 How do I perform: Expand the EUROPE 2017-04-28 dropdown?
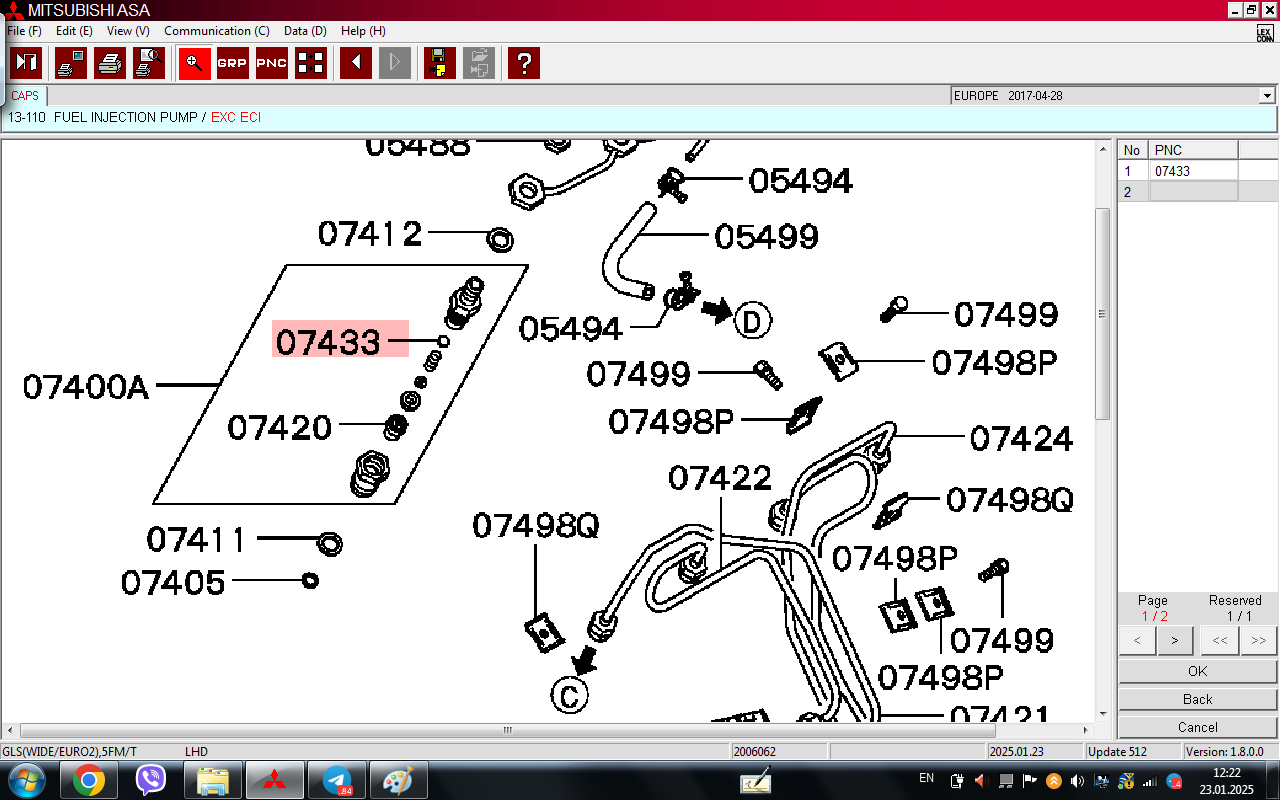coord(1267,96)
